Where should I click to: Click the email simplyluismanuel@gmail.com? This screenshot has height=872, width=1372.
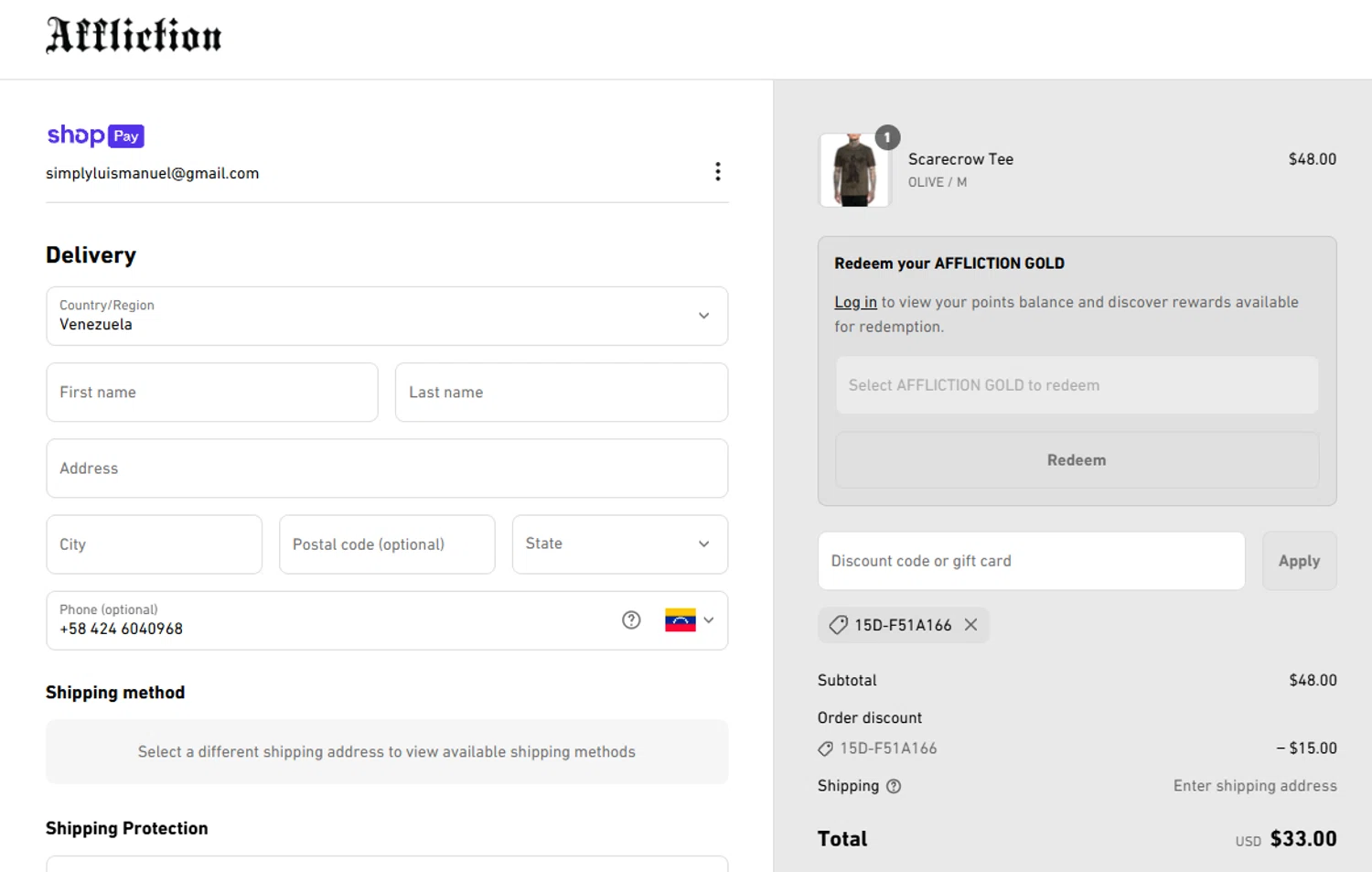pos(153,173)
